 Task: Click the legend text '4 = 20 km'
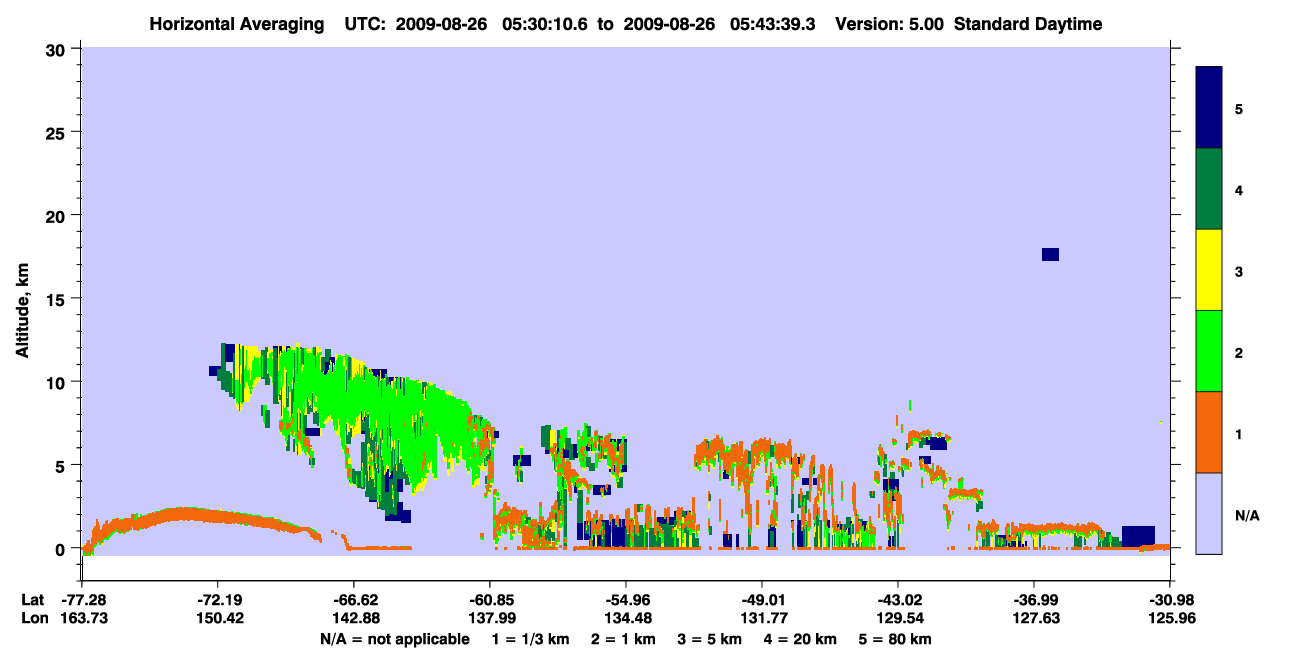pyautogui.click(x=802, y=639)
